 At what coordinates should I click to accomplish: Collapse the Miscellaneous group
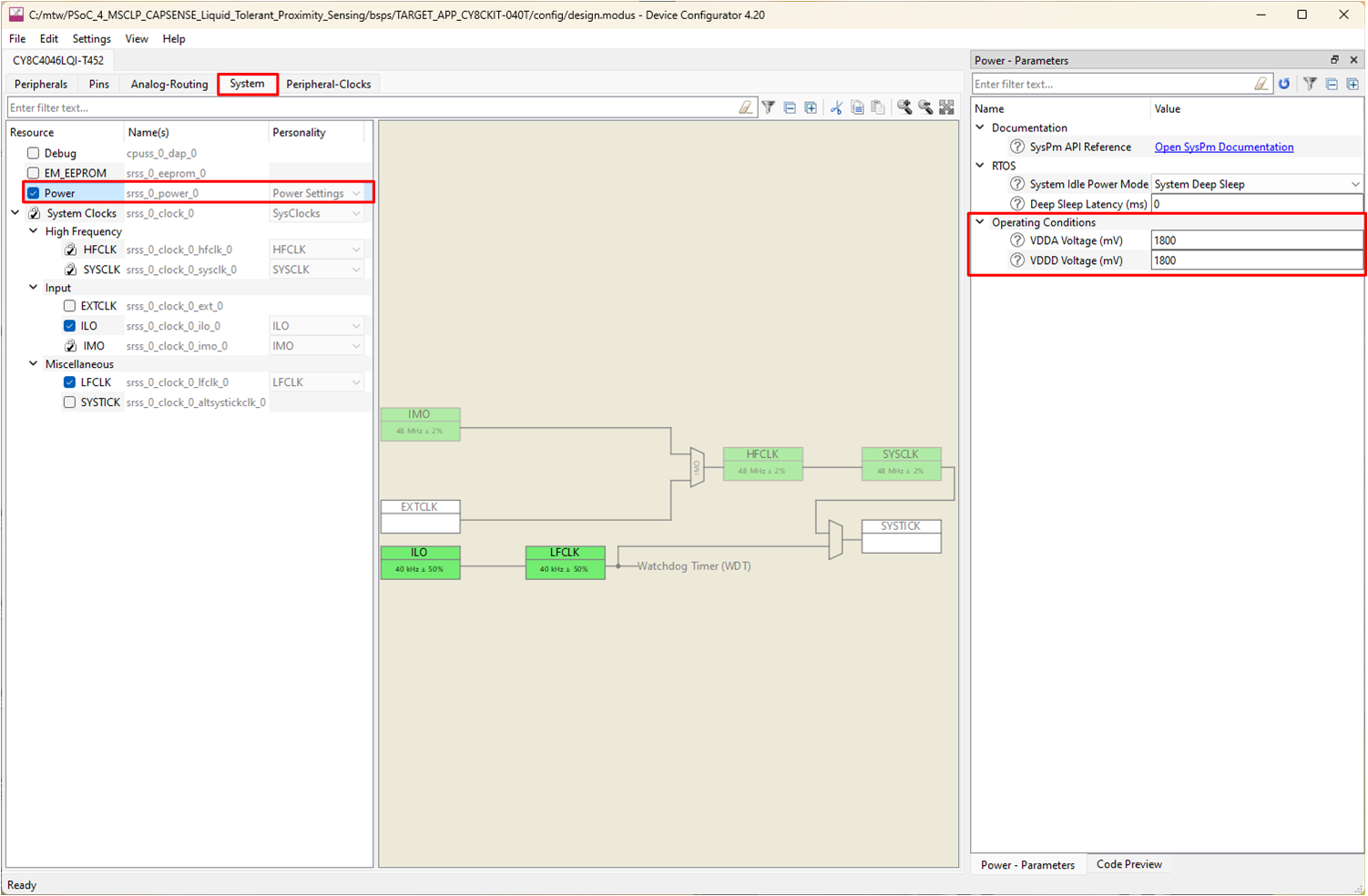click(34, 364)
